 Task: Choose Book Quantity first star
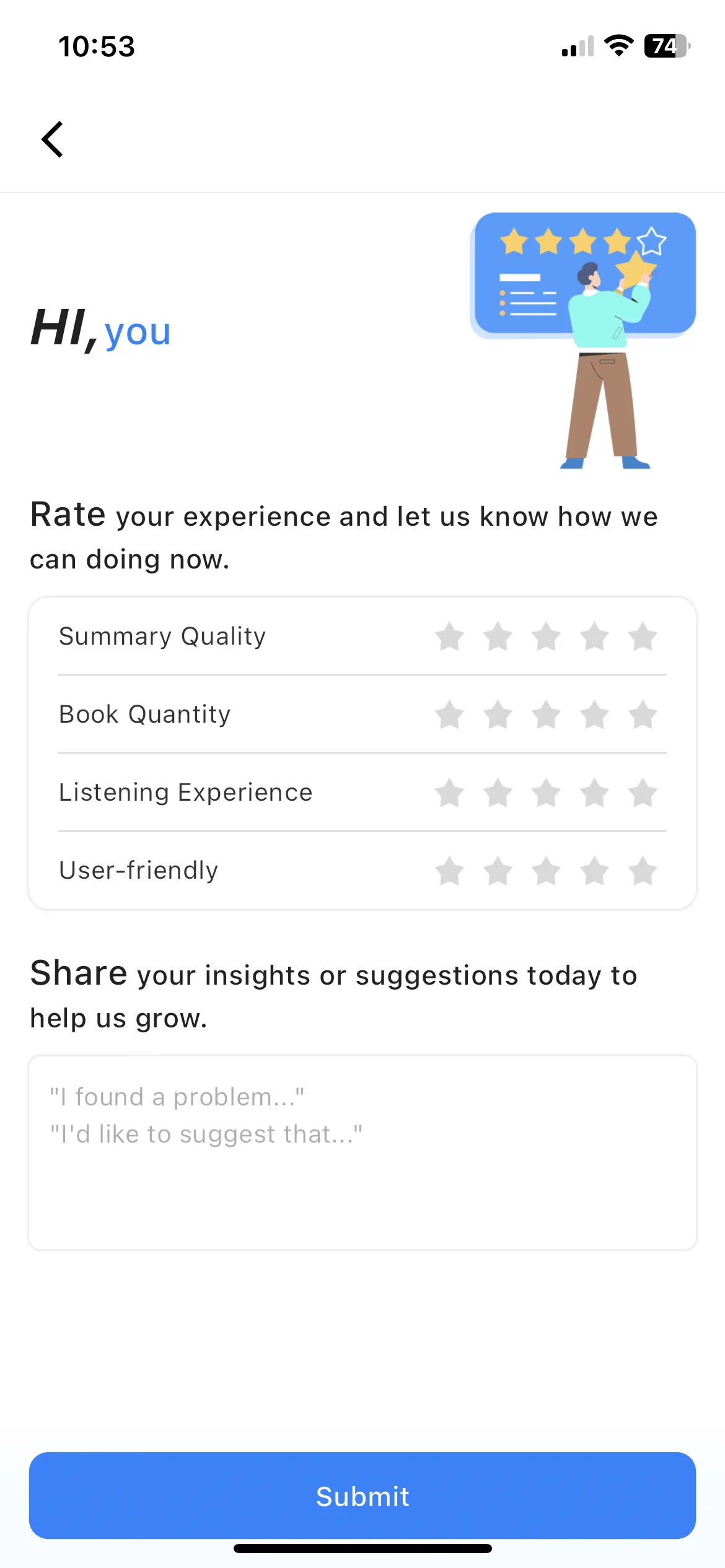tap(450, 715)
